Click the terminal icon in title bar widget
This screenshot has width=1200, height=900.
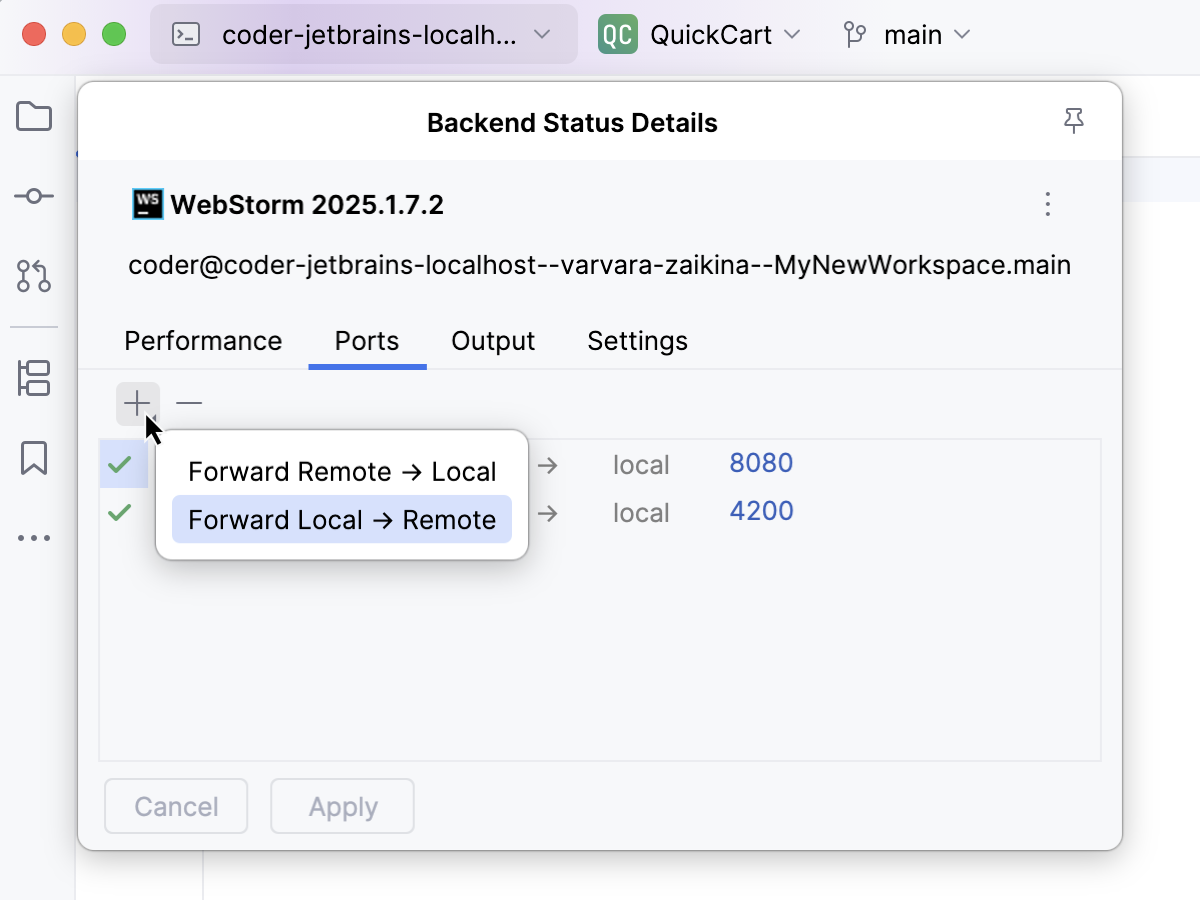pyautogui.click(x=185, y=35)
